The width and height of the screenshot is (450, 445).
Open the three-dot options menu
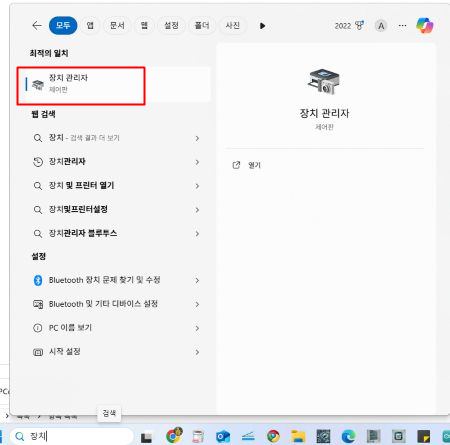coord(402,26)
